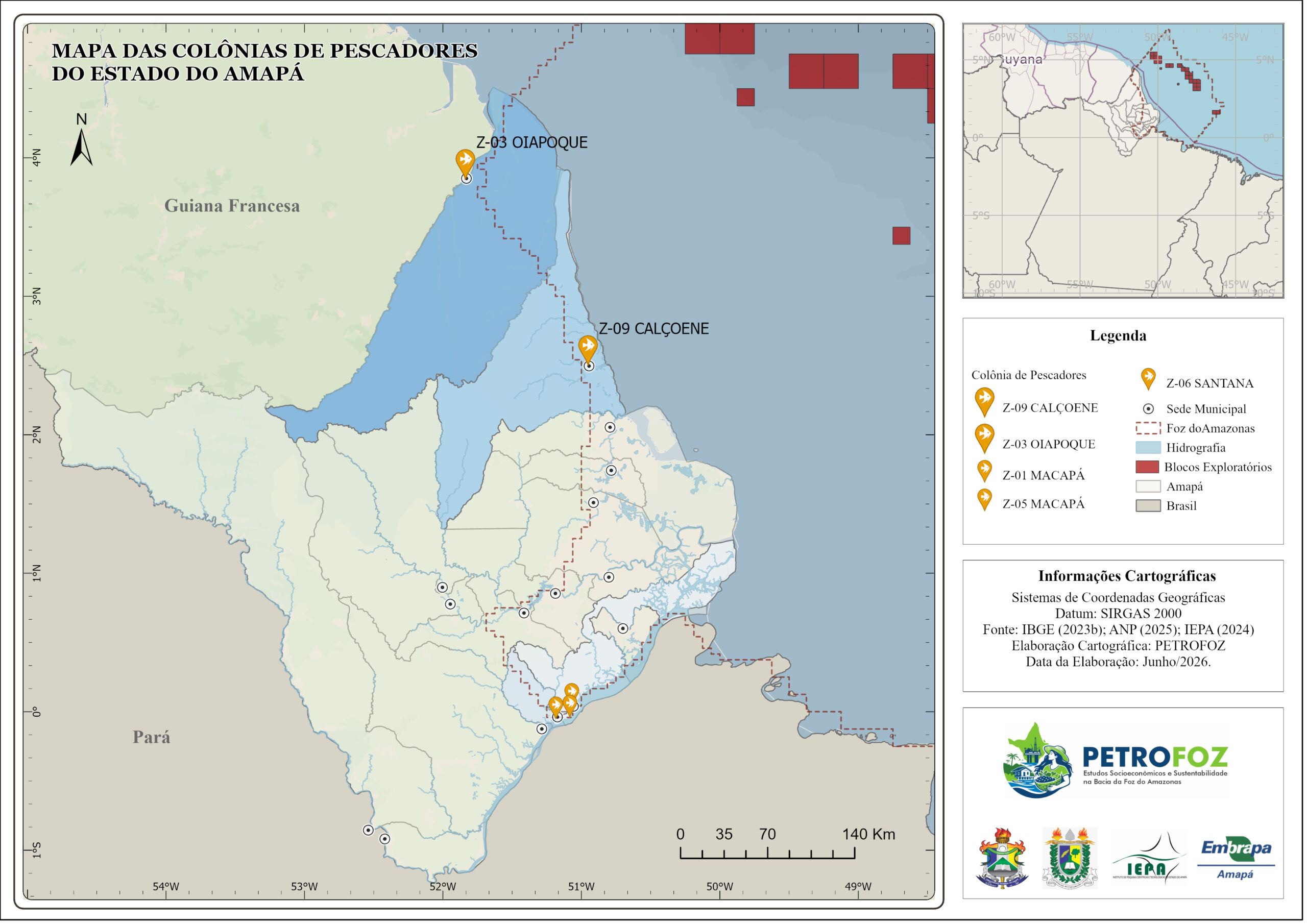Viewport: 1307px width, 924px height.
Task: Click the 1°N latitude label
Action: tap(37, 574)
